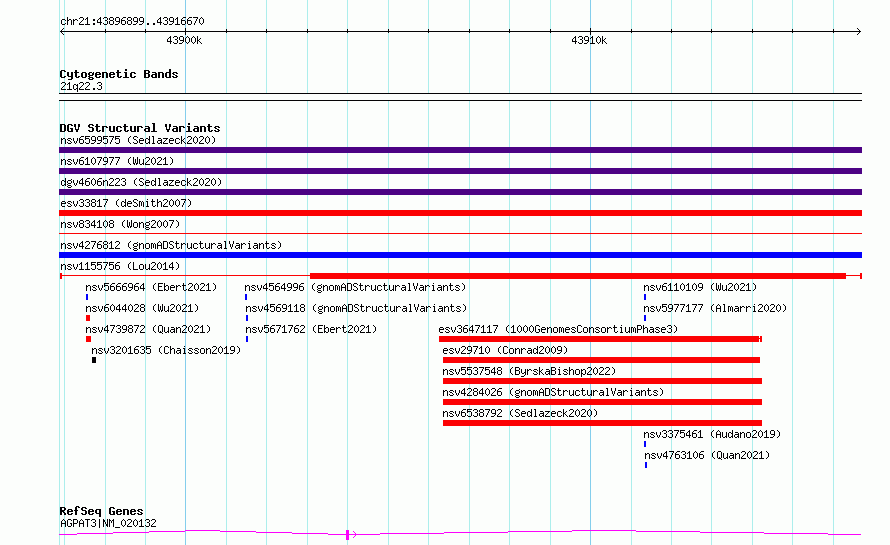The height and width of the screenshot is (545, 890).
Task: Click the 43900k ruler tick label
Action: [184, 40]
